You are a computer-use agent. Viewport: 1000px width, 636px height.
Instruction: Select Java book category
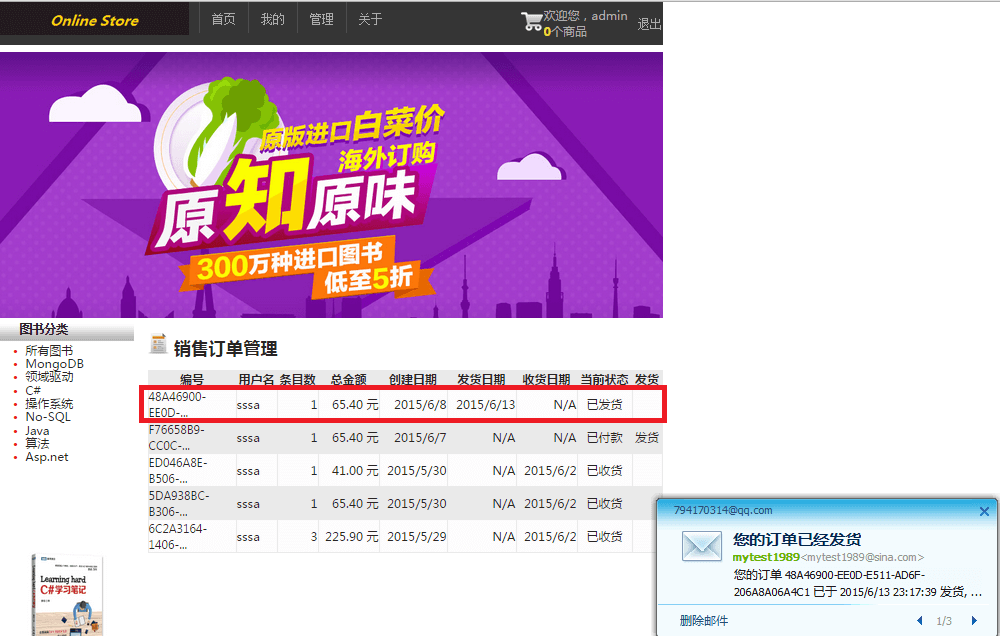click(37, 431)
